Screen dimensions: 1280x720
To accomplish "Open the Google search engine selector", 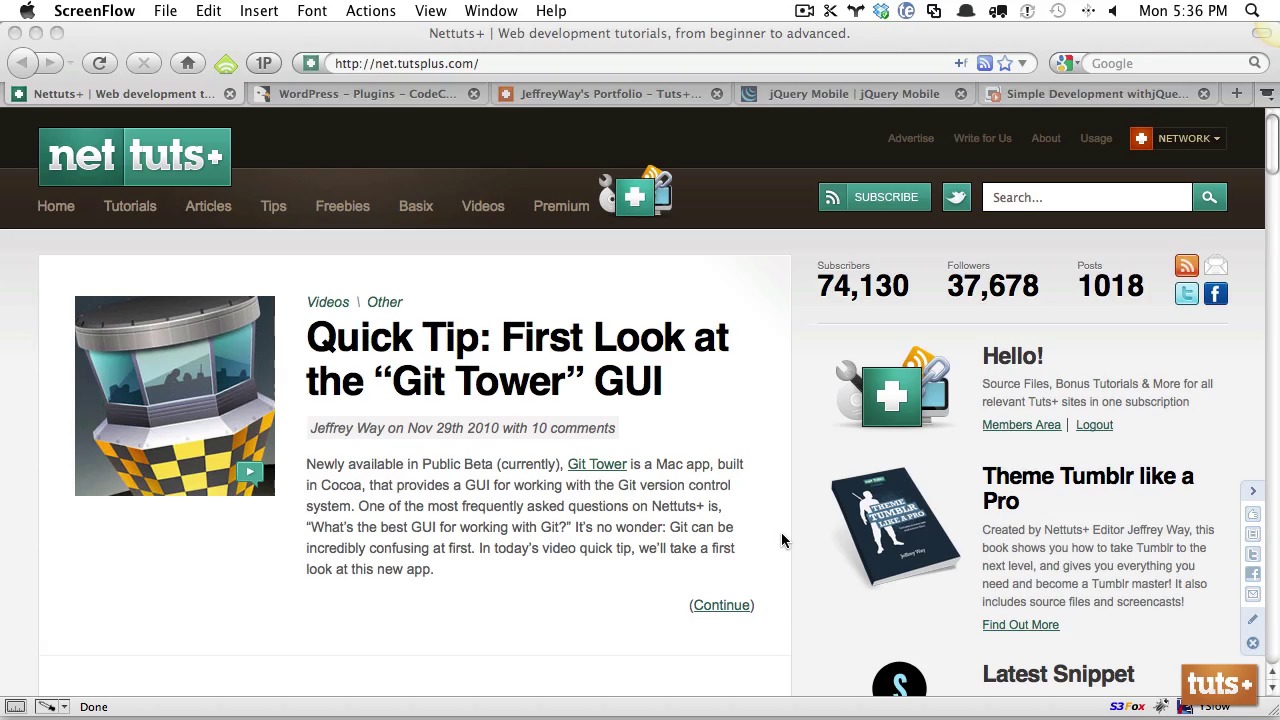I will 1067,63.
